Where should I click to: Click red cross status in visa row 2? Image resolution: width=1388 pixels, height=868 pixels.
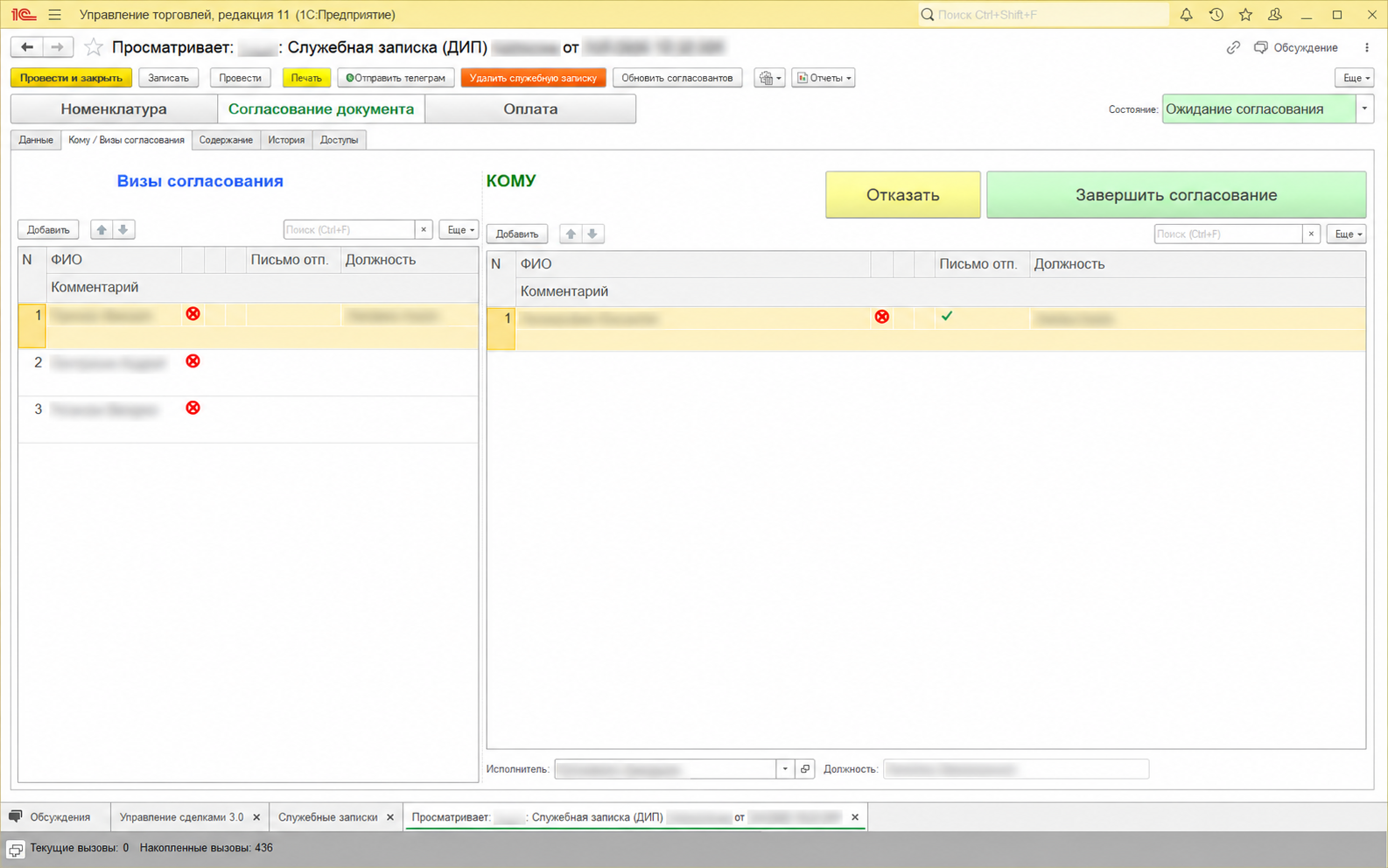(193, 360)
